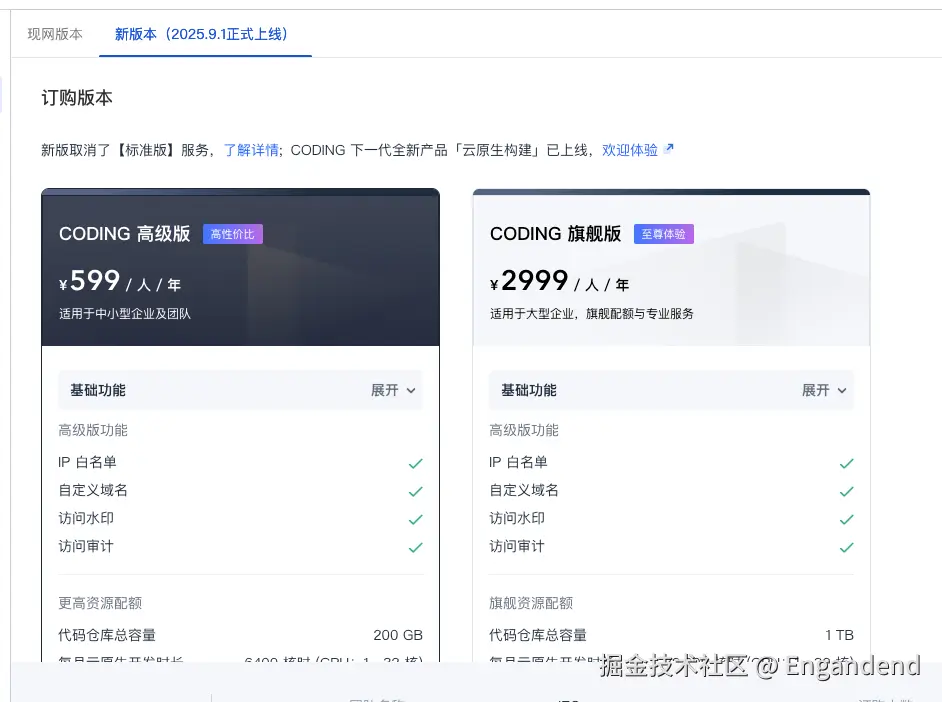Click the 展开 chevron in 旗舰版 card
942x702 pixels.
click(x=842, y=390)
